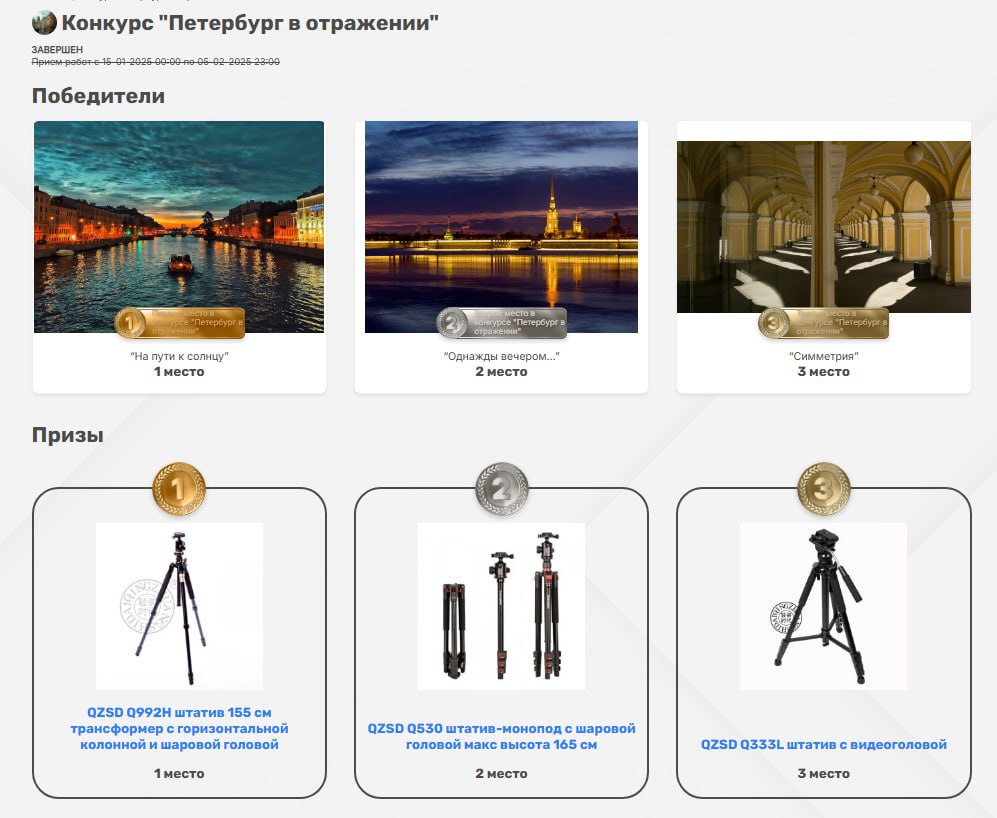Click the QZSD Q530 monopod product image
The width and height of the screenshot is (997, 818).
502,606
